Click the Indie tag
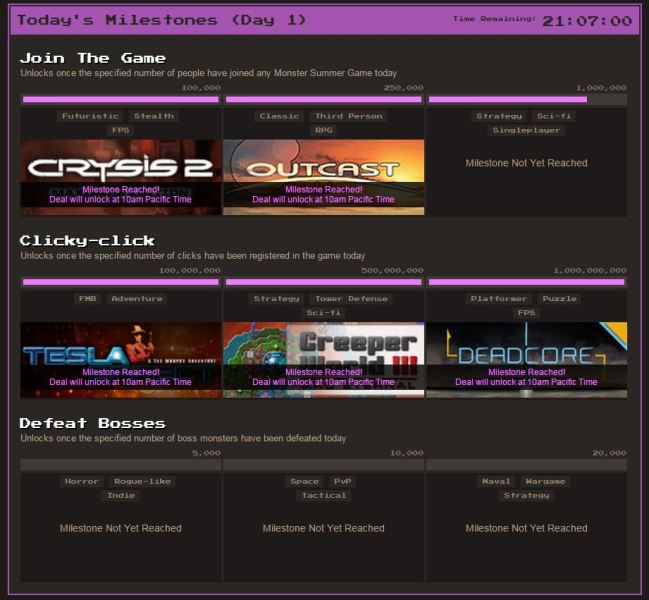 pyautogui.click(x=121, y=496)
